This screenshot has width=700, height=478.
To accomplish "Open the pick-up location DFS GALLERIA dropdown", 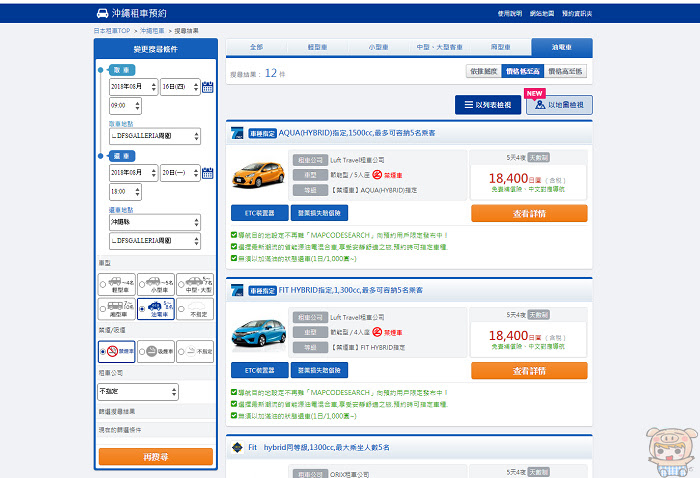I will [x=155, y=136].
